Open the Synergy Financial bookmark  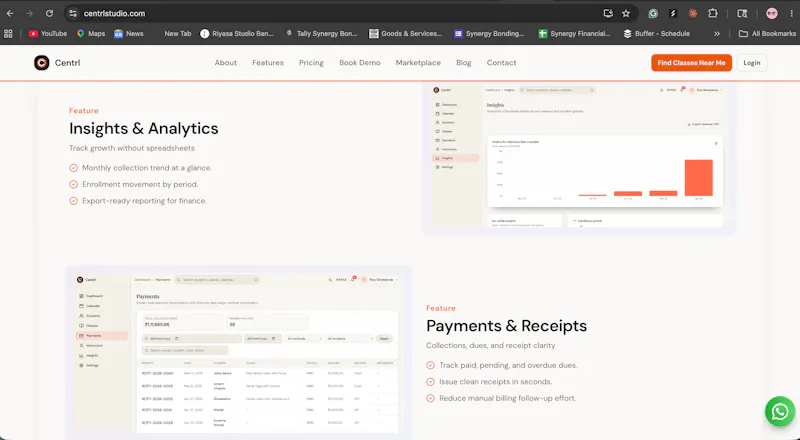574,34
